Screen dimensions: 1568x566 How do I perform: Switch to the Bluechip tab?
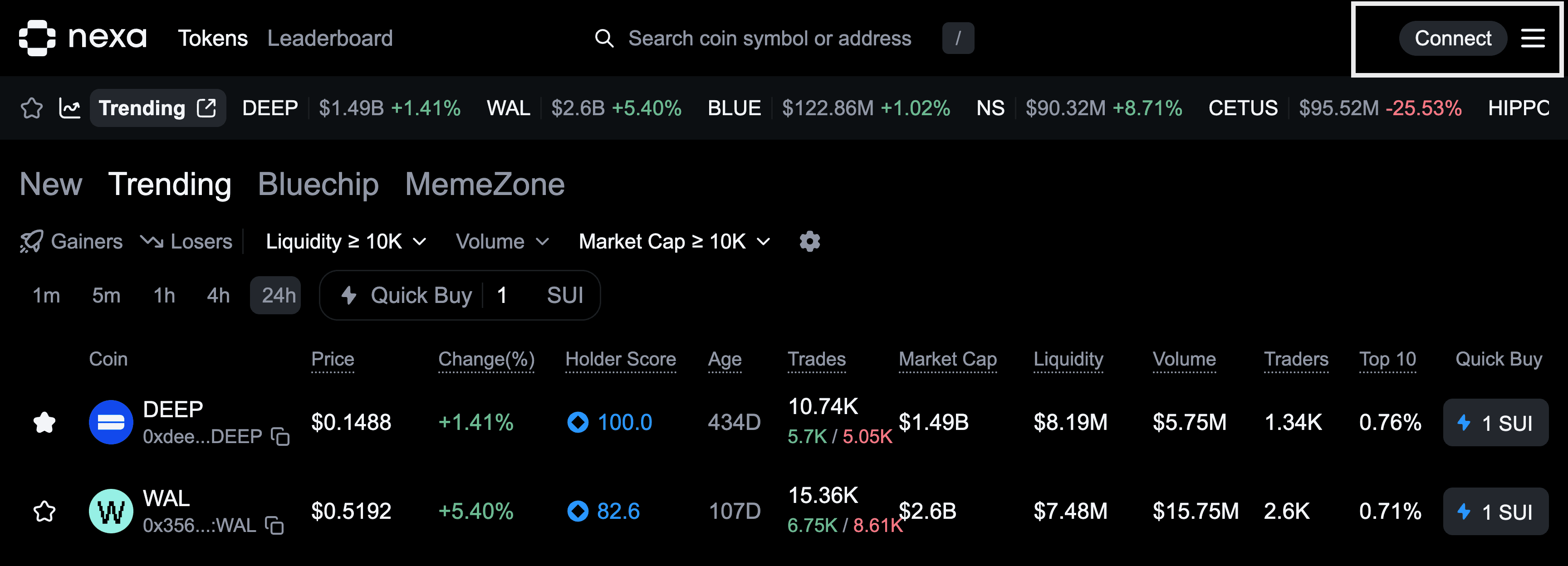318,184
